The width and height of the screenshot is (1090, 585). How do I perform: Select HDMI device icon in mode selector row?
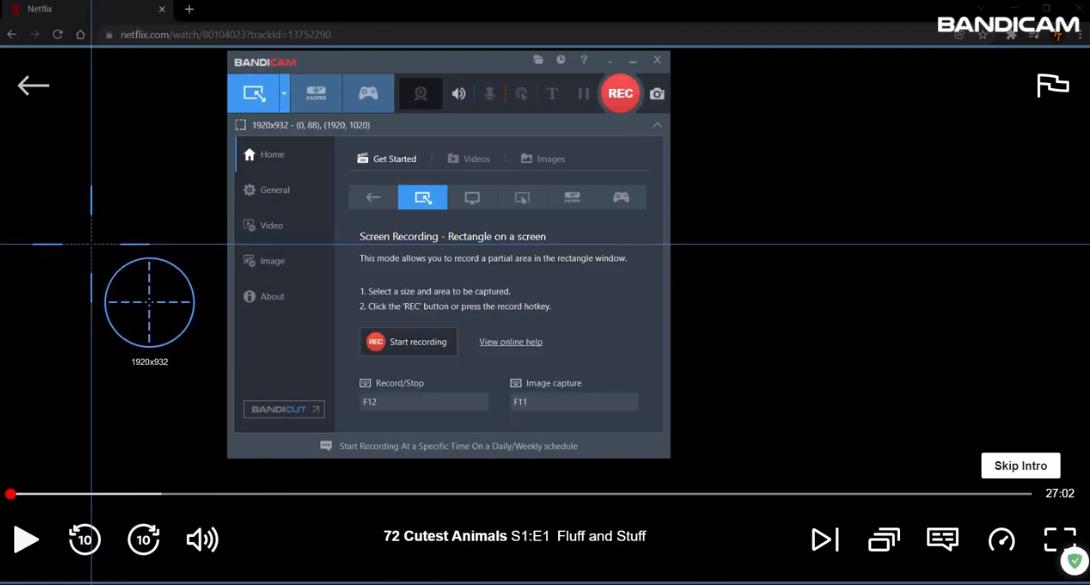pyautogui.click(x=571, y=197)
